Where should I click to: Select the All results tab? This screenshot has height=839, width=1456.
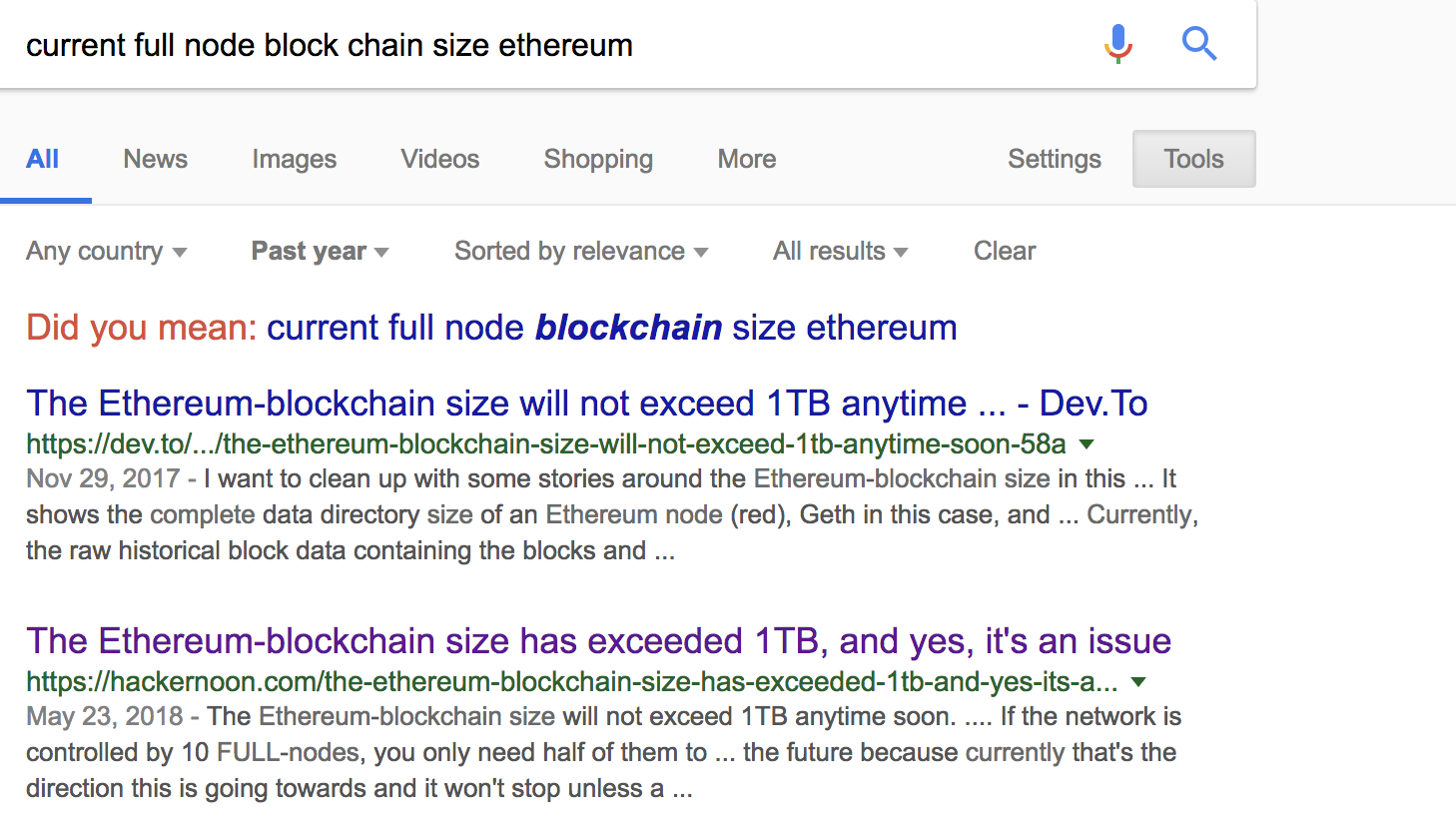(x=43, y=160)
